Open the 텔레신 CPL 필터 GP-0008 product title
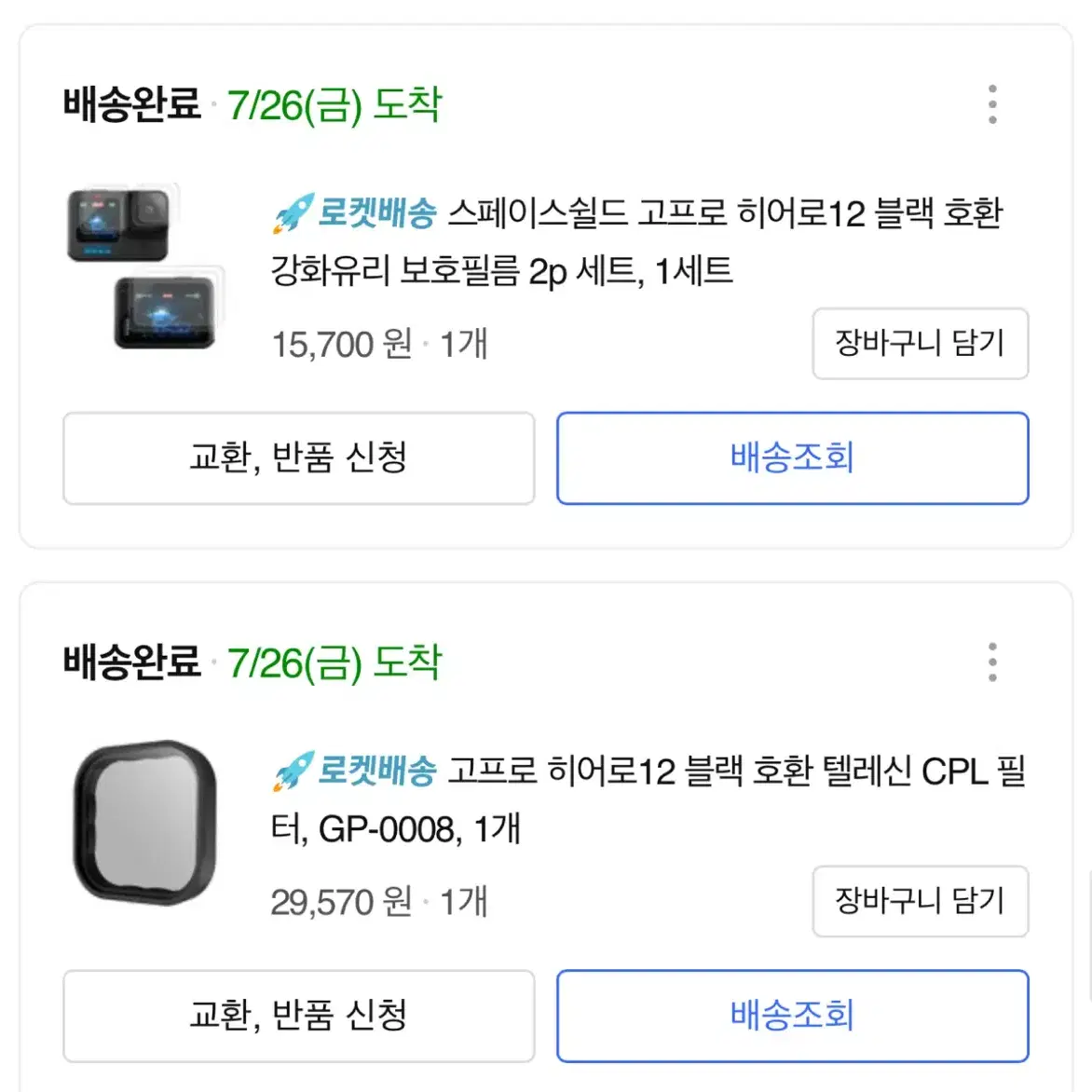Screen dimensions: 1092x1092 (x=648, y=799)
